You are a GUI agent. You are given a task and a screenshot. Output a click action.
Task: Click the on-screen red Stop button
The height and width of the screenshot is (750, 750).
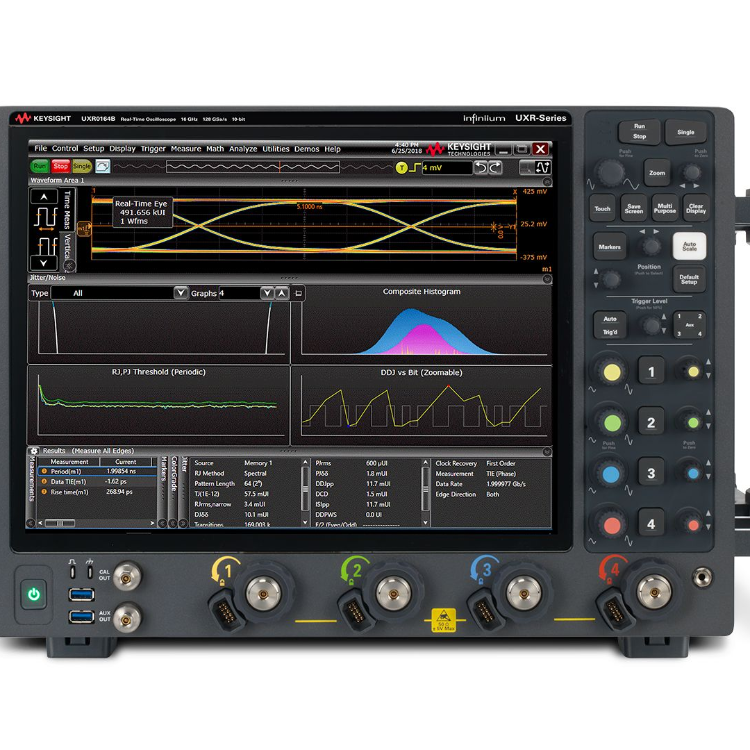[61, 166]
